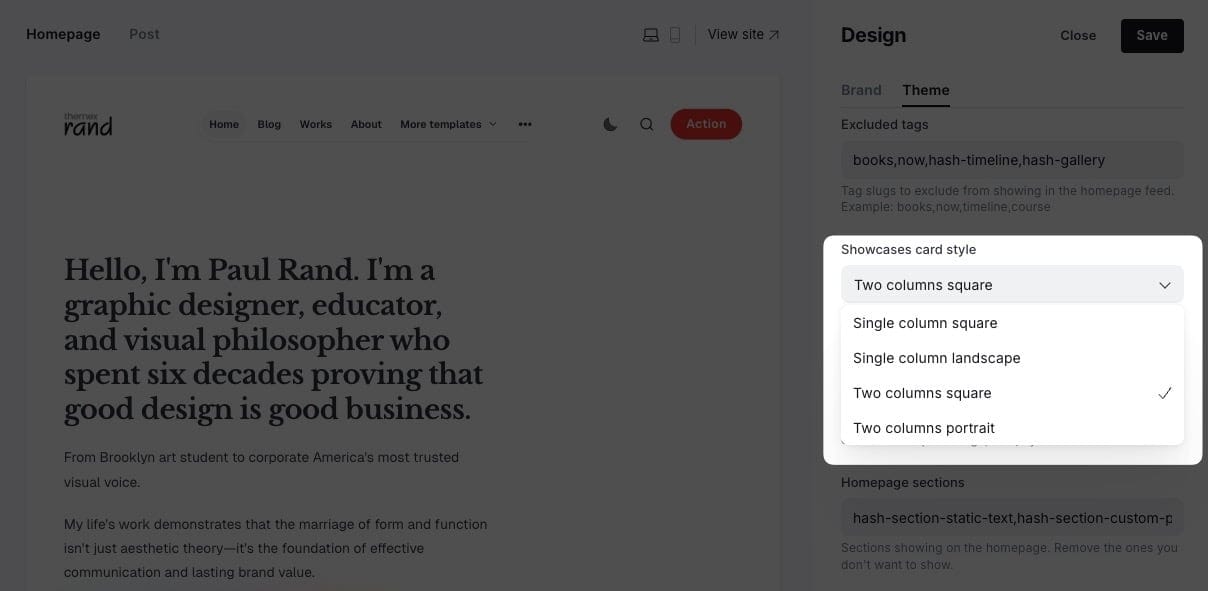Close the Design panel
This screenshot has width=1208, height=591.
pyautogui.click(x=1078, y=35)
